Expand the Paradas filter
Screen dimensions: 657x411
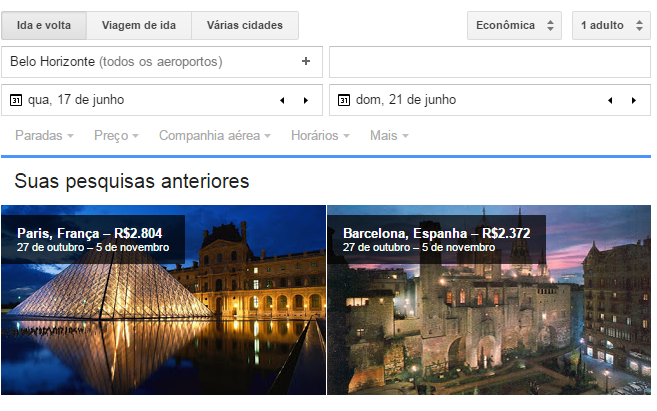[x=44, y=136]
